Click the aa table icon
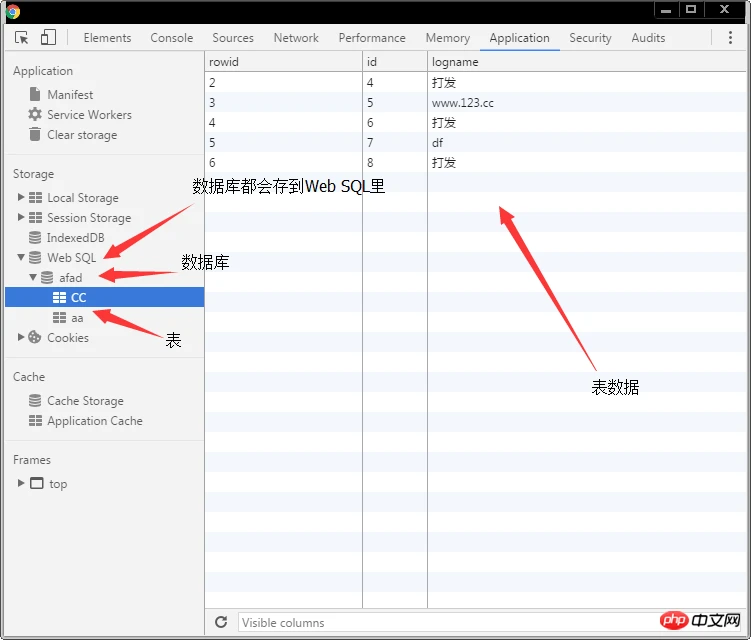The image size is (751, 640). tap(59, 318)
